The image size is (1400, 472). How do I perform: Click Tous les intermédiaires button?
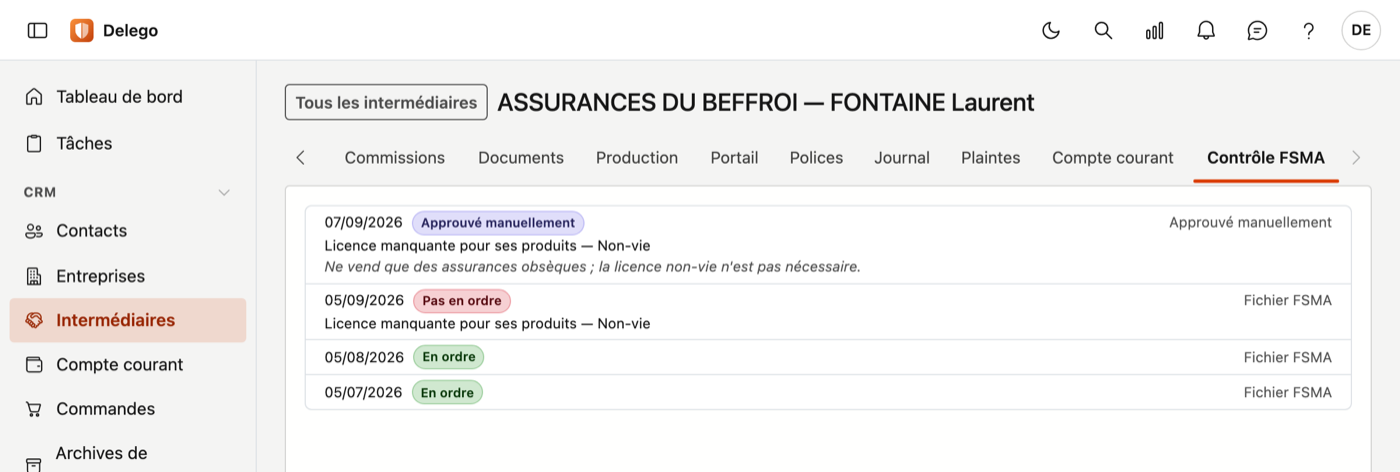click(386, 102)
